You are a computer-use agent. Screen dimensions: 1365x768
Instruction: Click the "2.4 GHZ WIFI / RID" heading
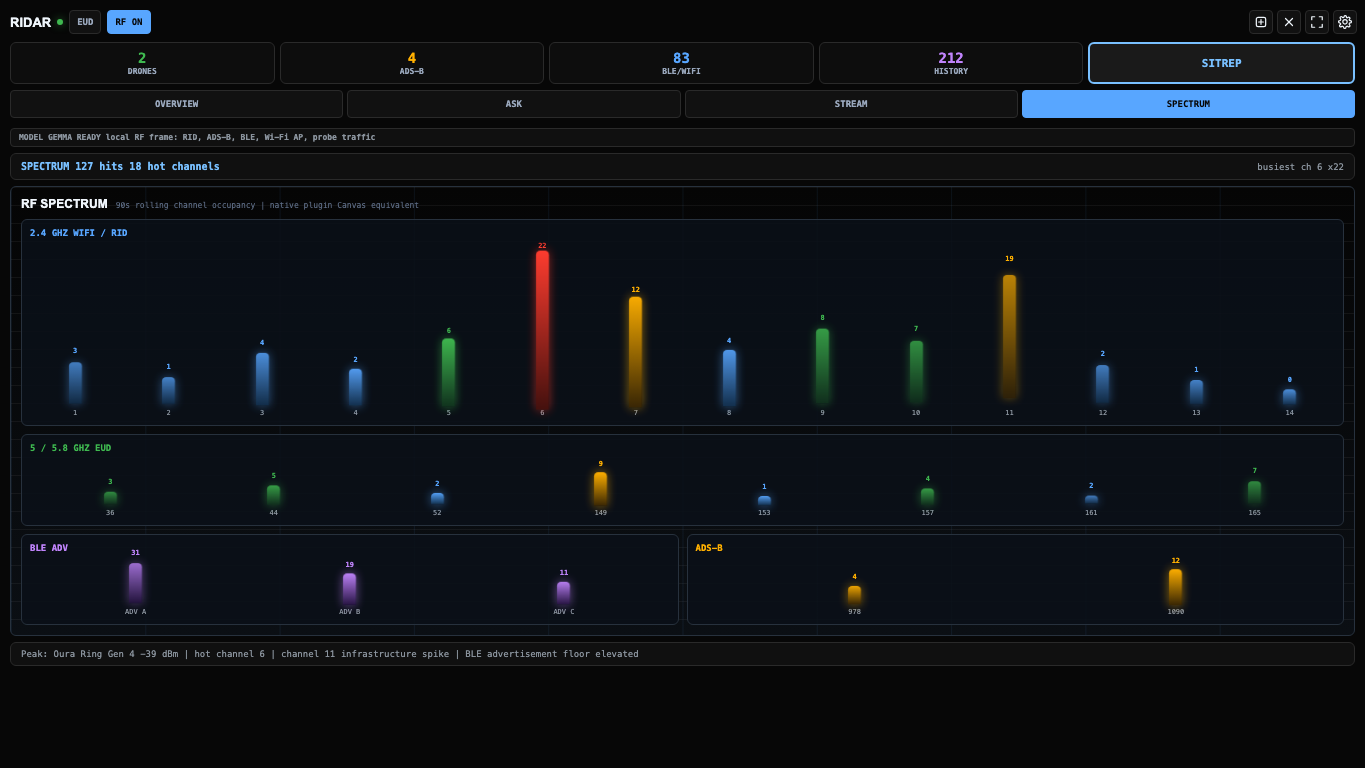79,233
